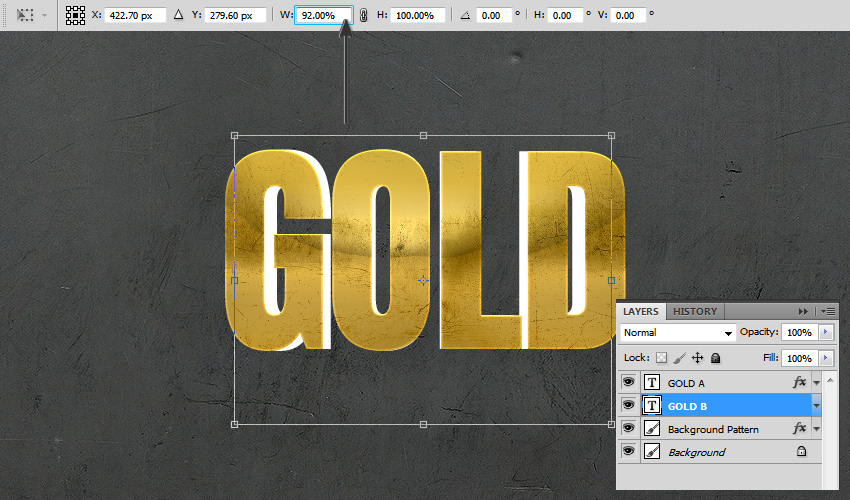Select the Background layer name

point(697,452)
